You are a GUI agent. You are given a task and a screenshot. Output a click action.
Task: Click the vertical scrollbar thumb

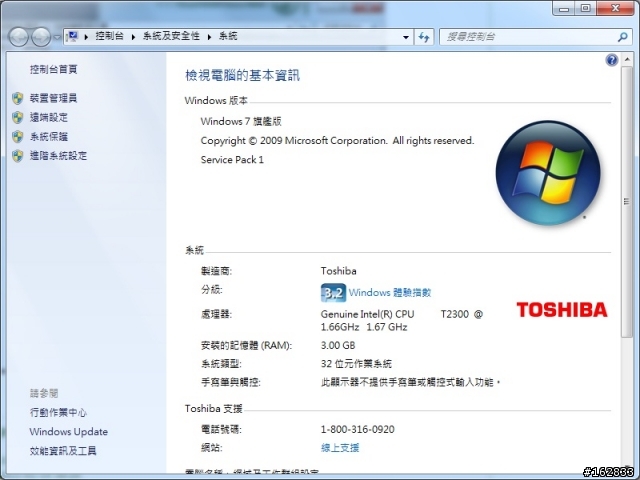(x=627, y=202)
